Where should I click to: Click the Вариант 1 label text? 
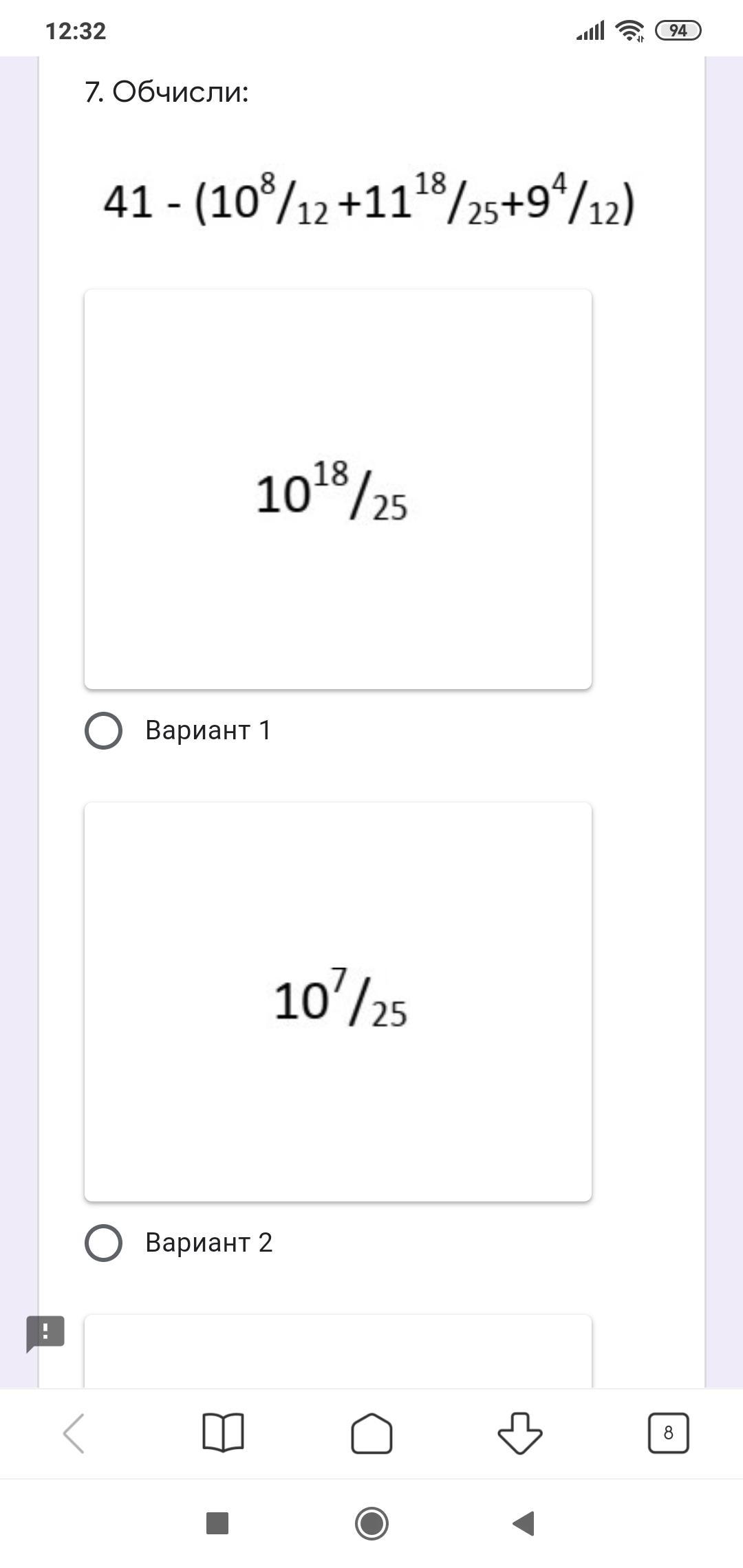pyautogui.click(x=208, y=730)
